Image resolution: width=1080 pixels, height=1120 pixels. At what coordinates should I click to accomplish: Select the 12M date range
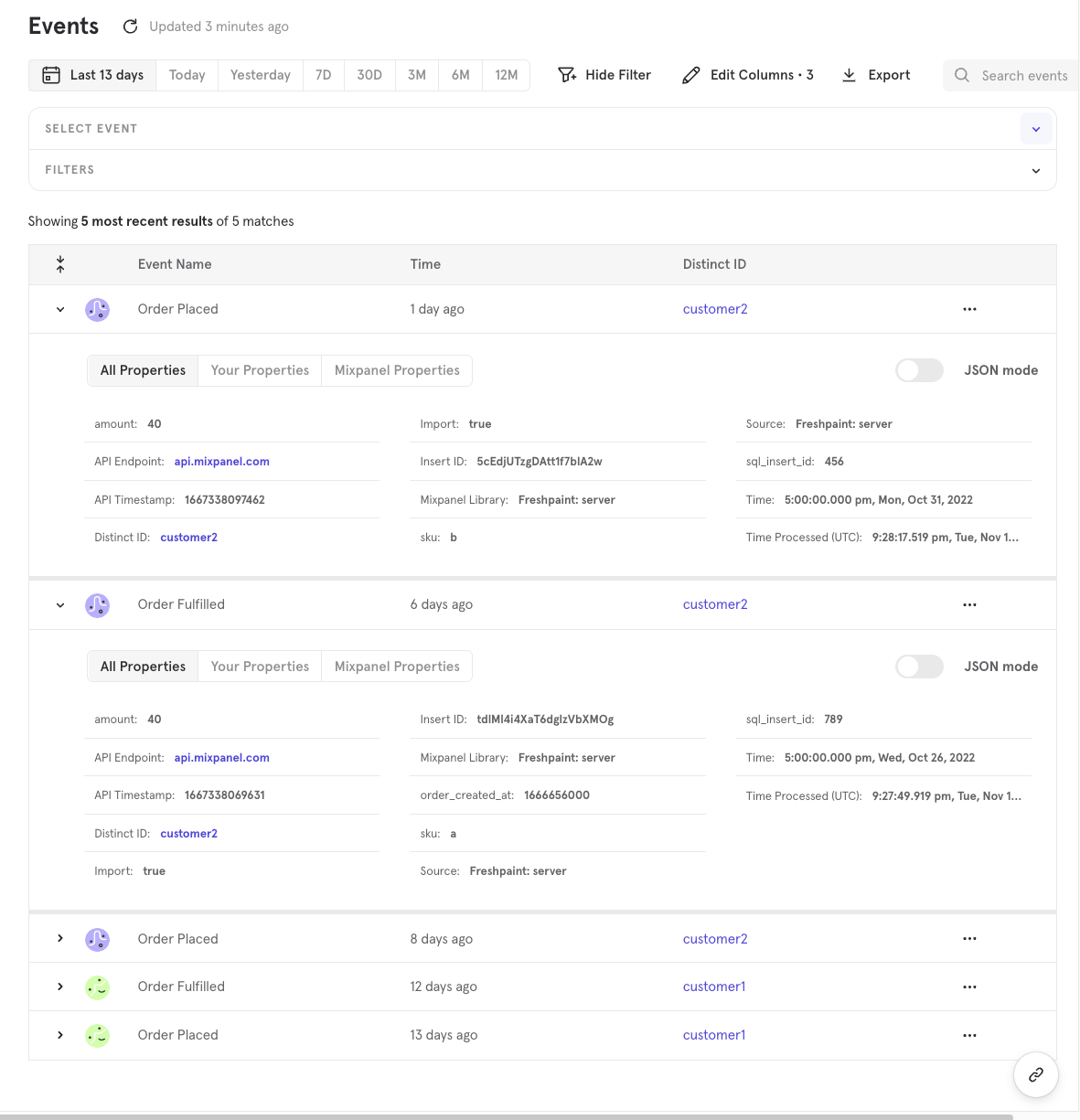(x=507, y=75)
